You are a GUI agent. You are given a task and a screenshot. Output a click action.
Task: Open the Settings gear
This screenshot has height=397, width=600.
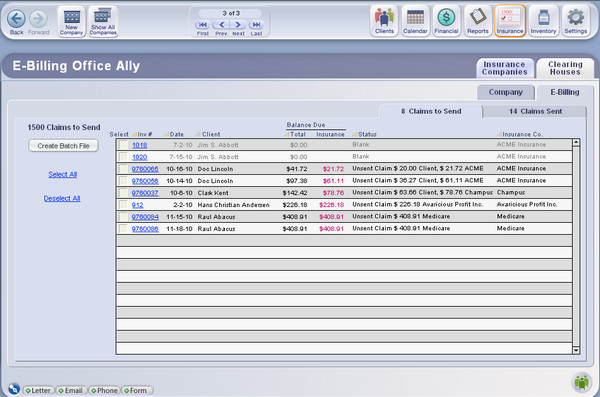click(x=576, y=21)
